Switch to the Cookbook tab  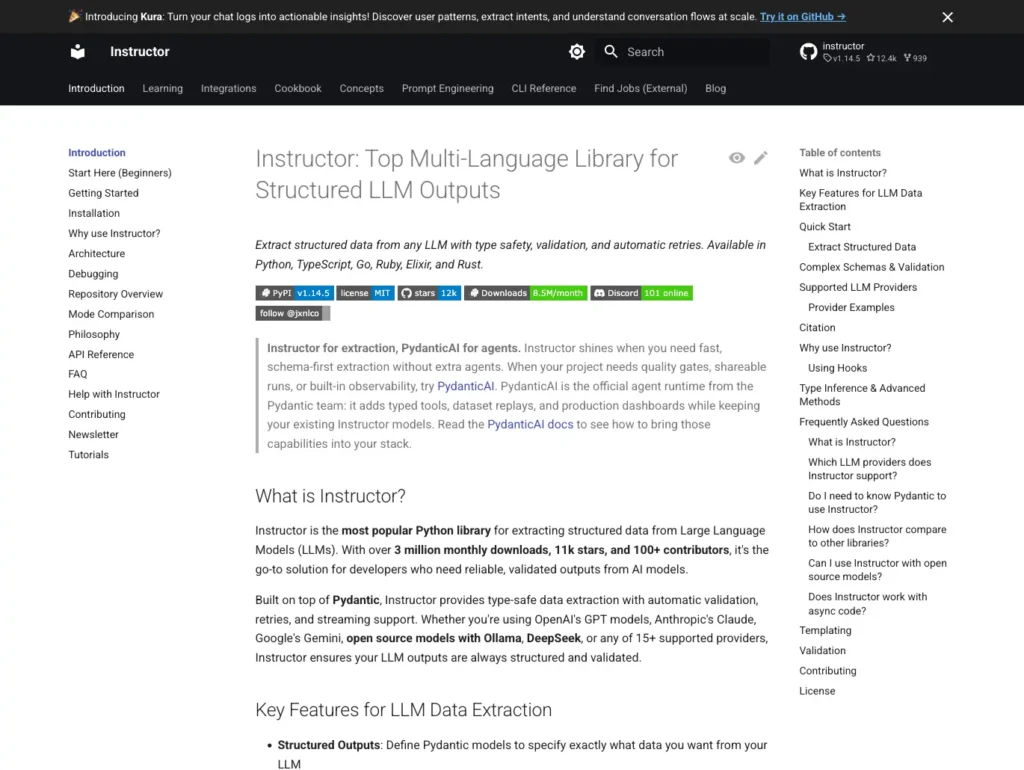pos(297,88)
